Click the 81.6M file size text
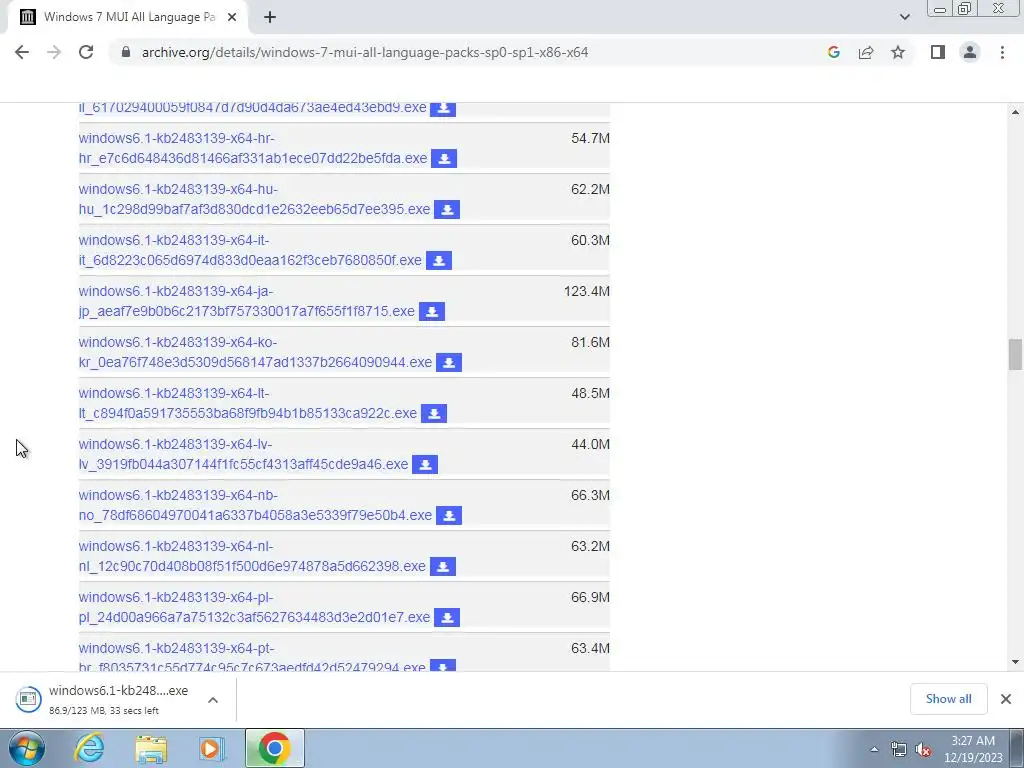This screenshot has height=768, width=1024. tap(590, 342)
